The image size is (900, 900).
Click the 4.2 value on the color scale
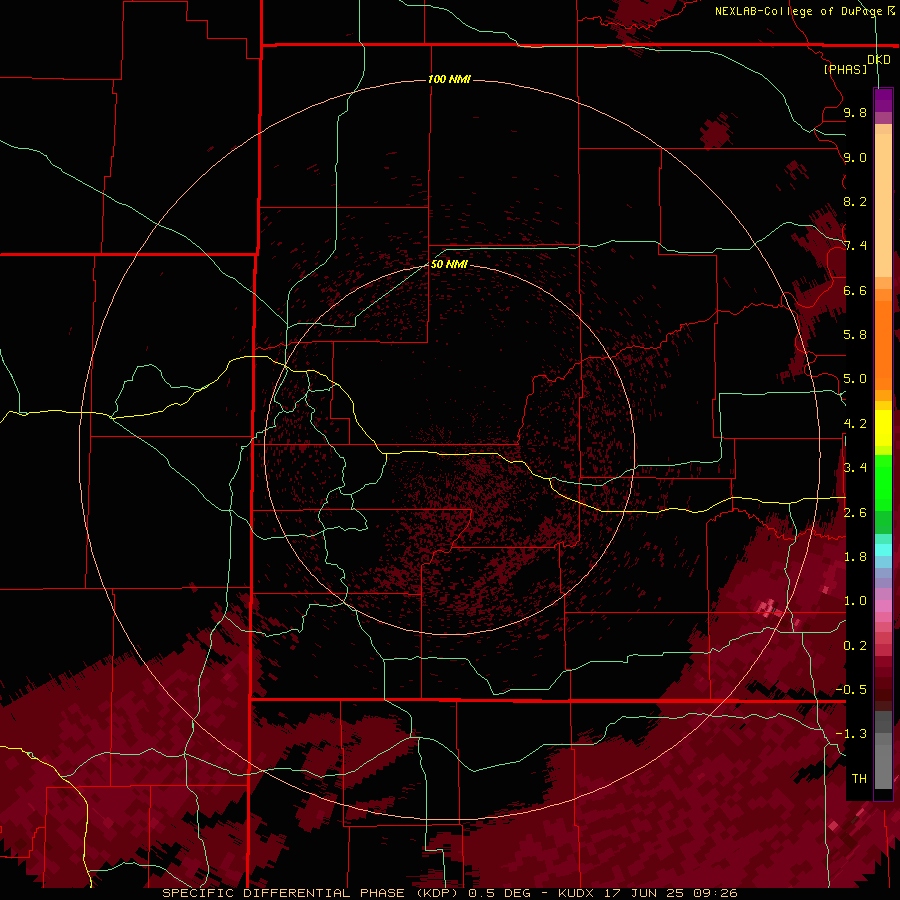(855, 424)
